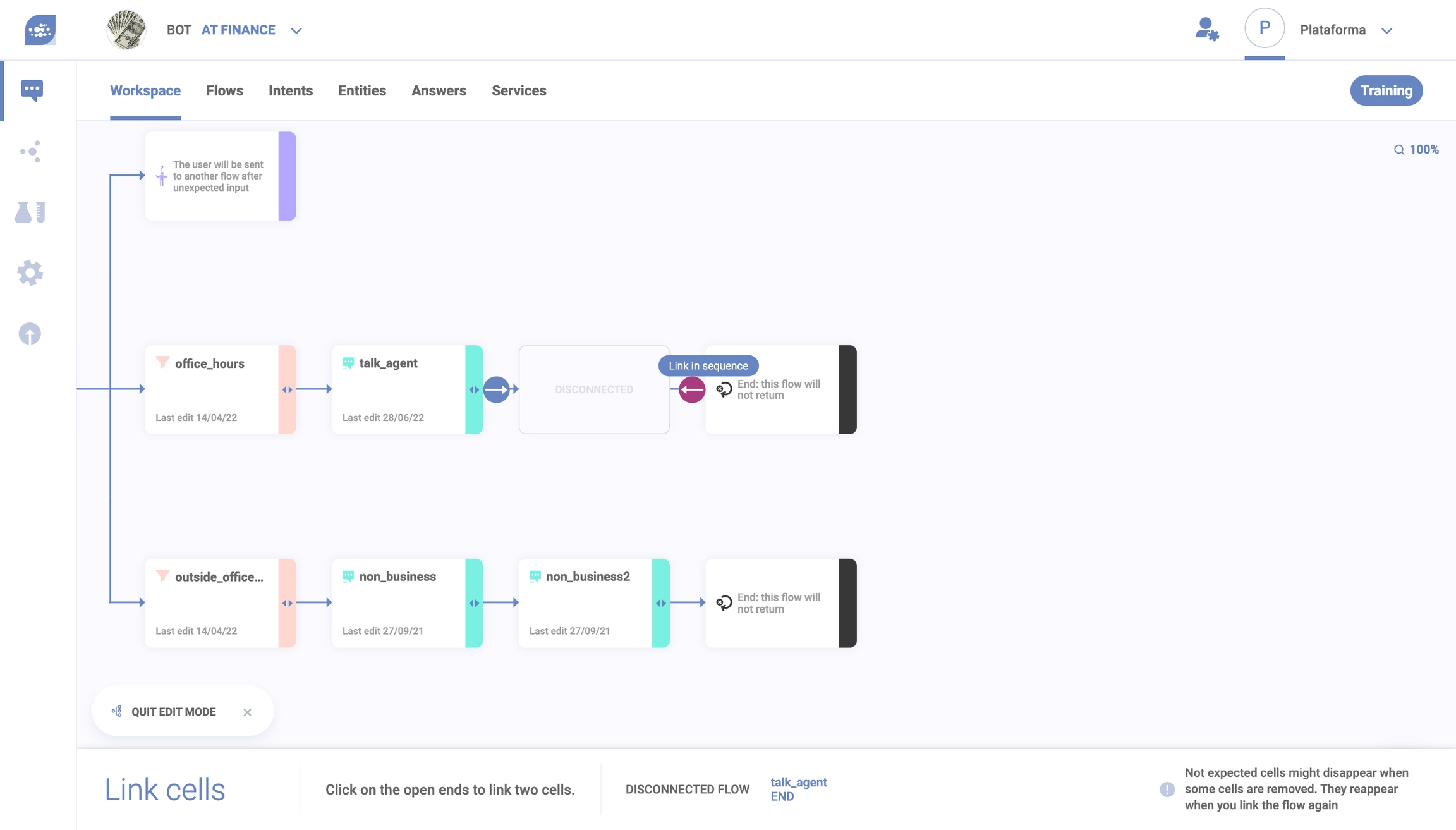Click the blue arrow connector after talk_agent
The height and width of the screenshot is (830, 1456).
tap(497, 389)
